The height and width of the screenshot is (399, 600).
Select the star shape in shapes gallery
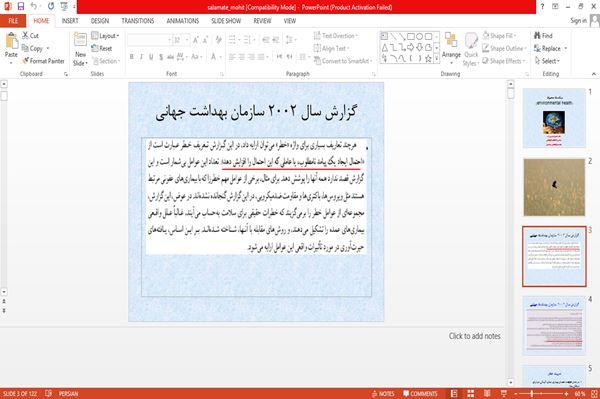429,59
